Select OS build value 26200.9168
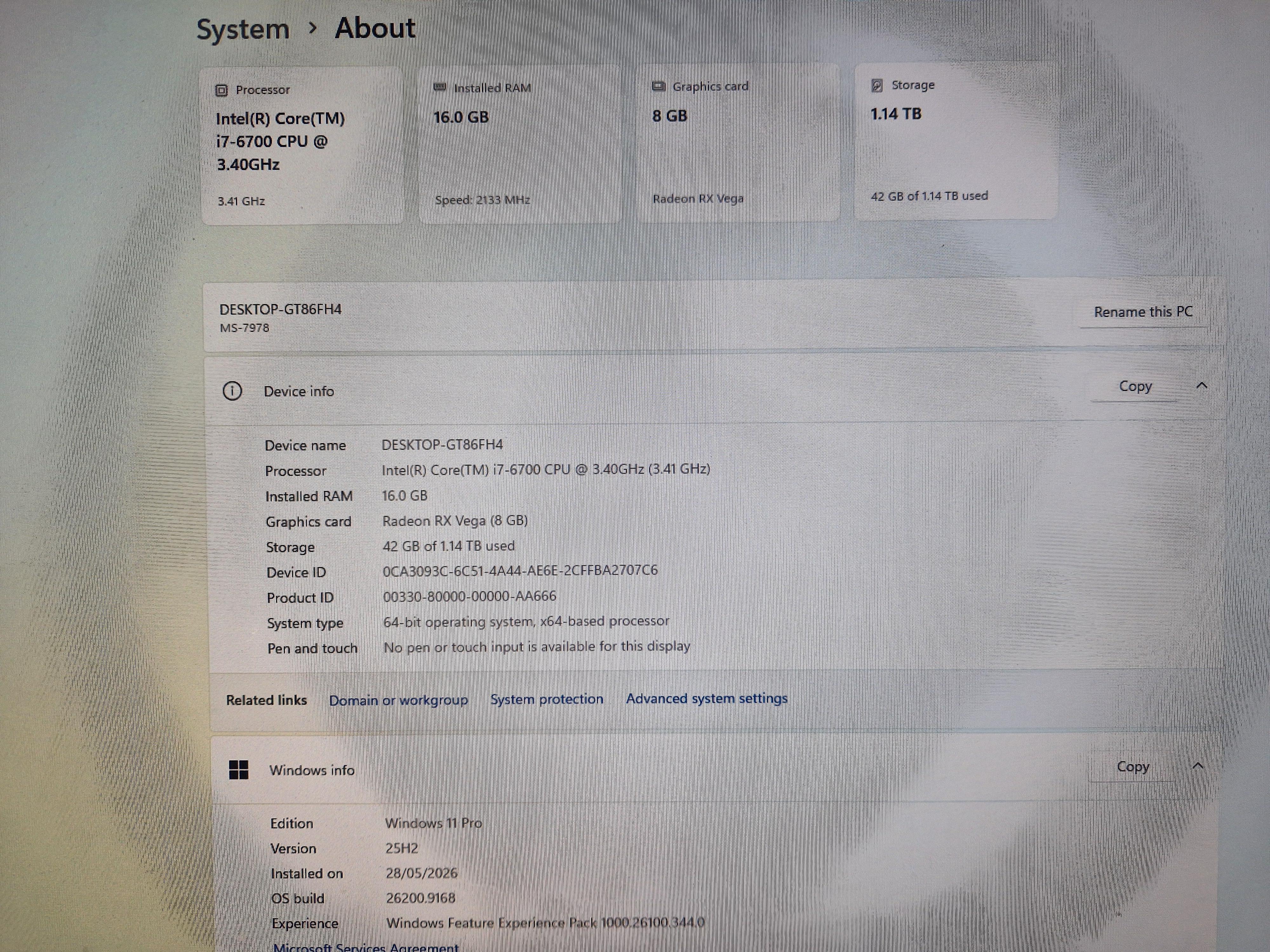 point(420,898)
